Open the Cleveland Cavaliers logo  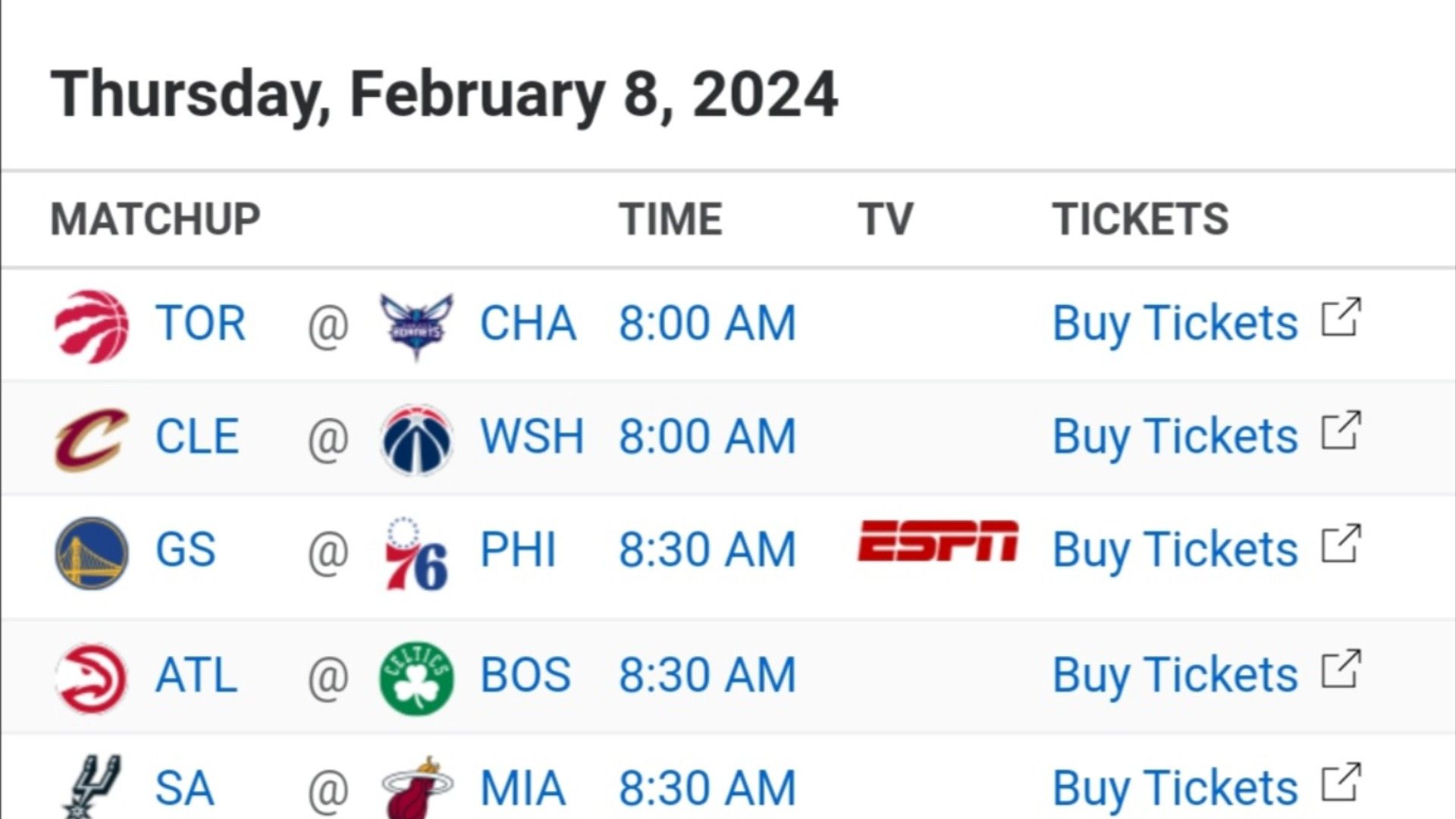point(92,439)
